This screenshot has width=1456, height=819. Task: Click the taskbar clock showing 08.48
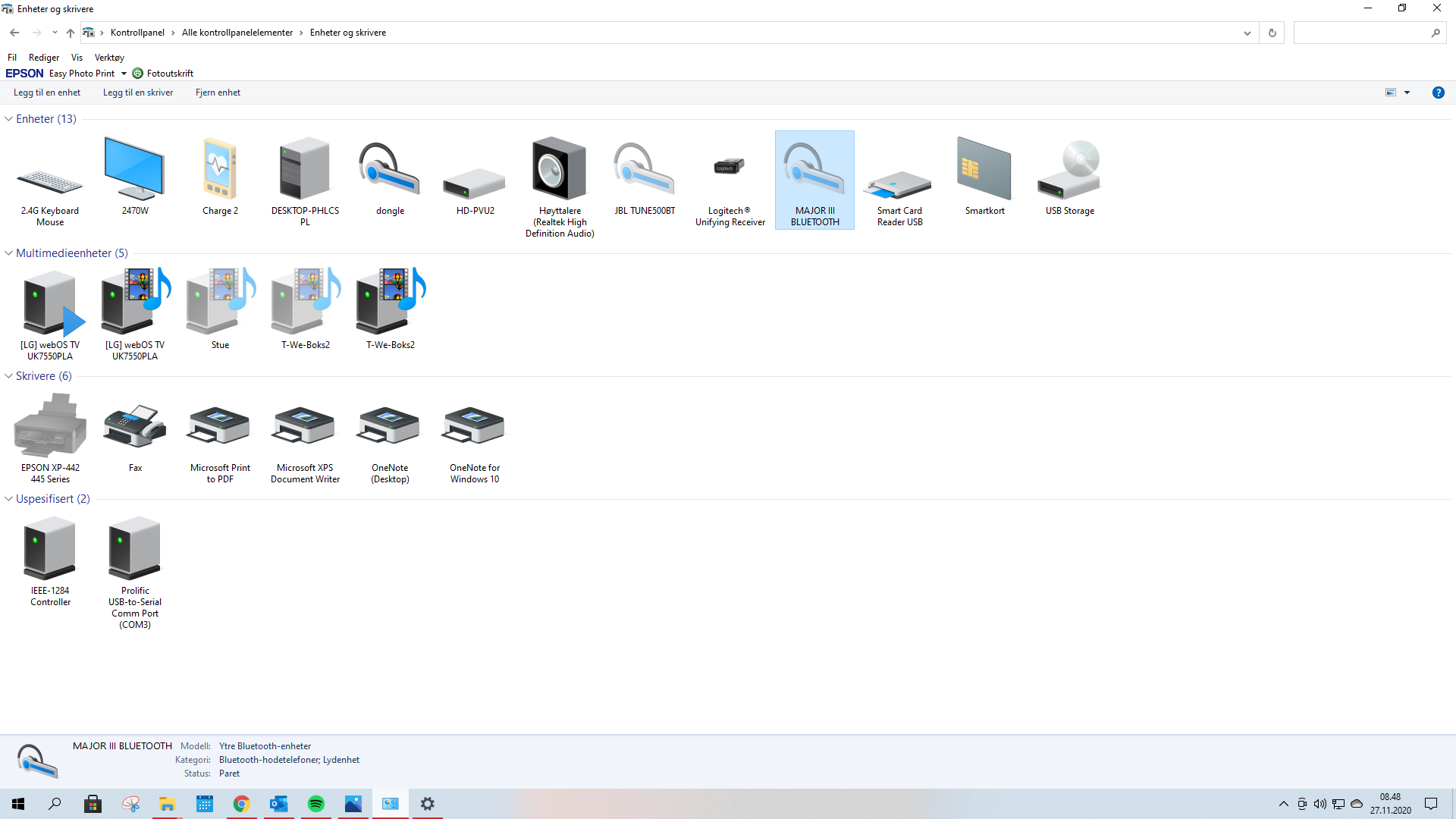tap(1390, 804)
